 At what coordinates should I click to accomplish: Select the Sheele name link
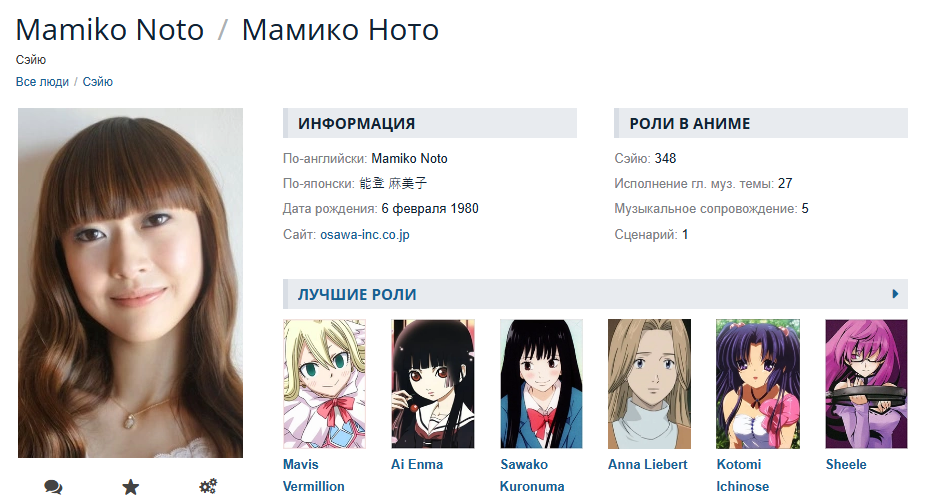(846, 465)
